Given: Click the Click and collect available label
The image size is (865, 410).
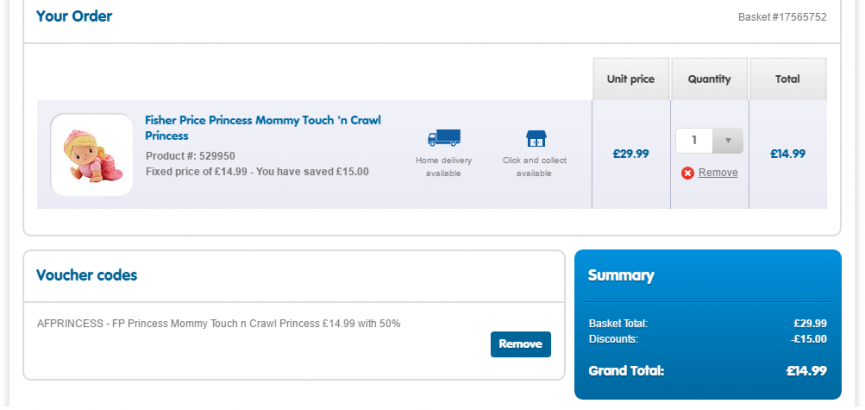Looking at the screenshot, I should pyautogui.click(x=535, y=167).
